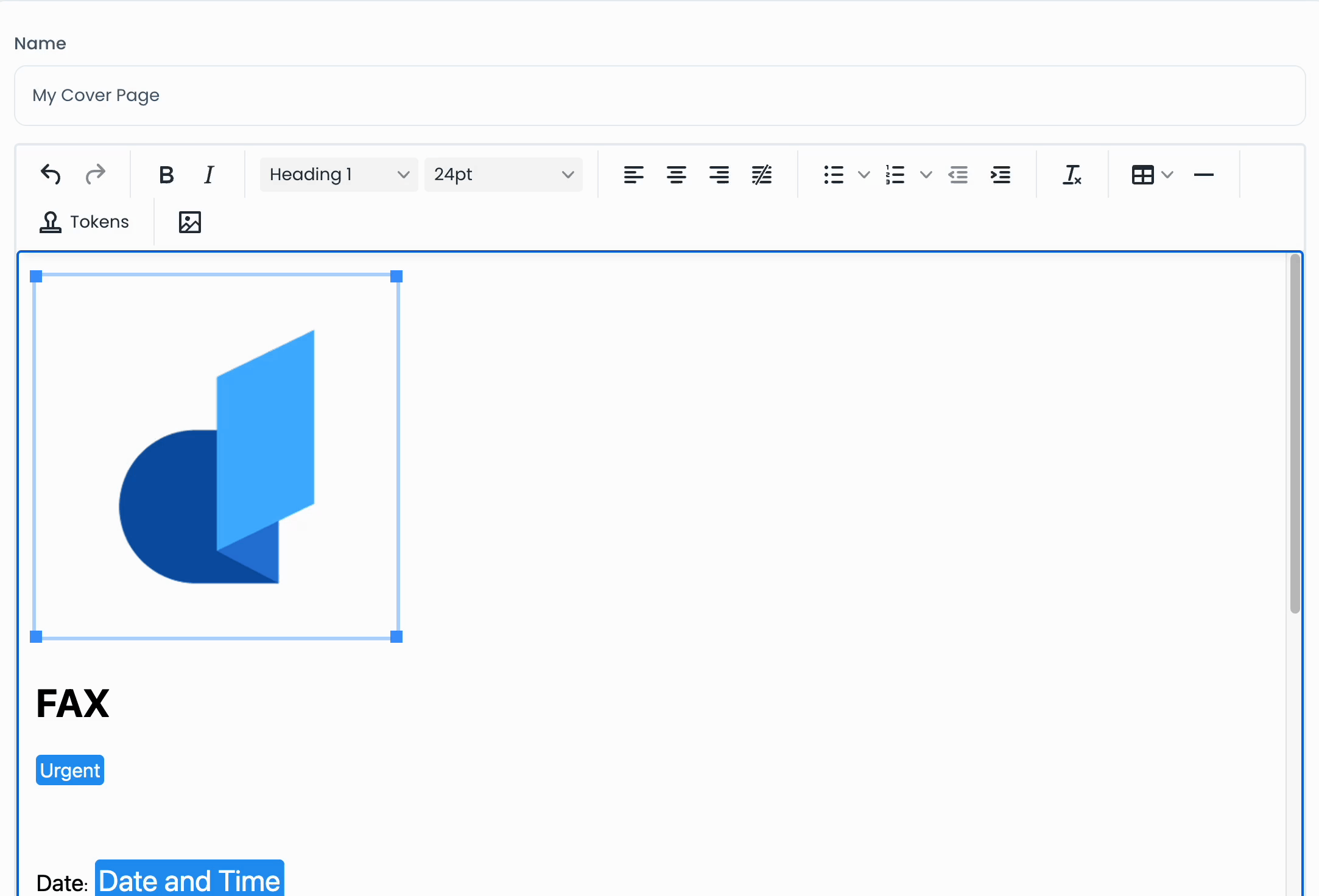Align text right
1319x896 pixels.
(x=719, y=175)
